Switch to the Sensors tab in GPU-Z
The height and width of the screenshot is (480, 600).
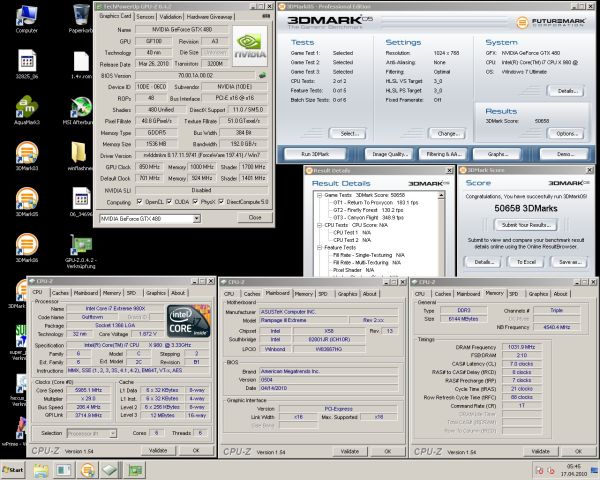tap(145, 17)
